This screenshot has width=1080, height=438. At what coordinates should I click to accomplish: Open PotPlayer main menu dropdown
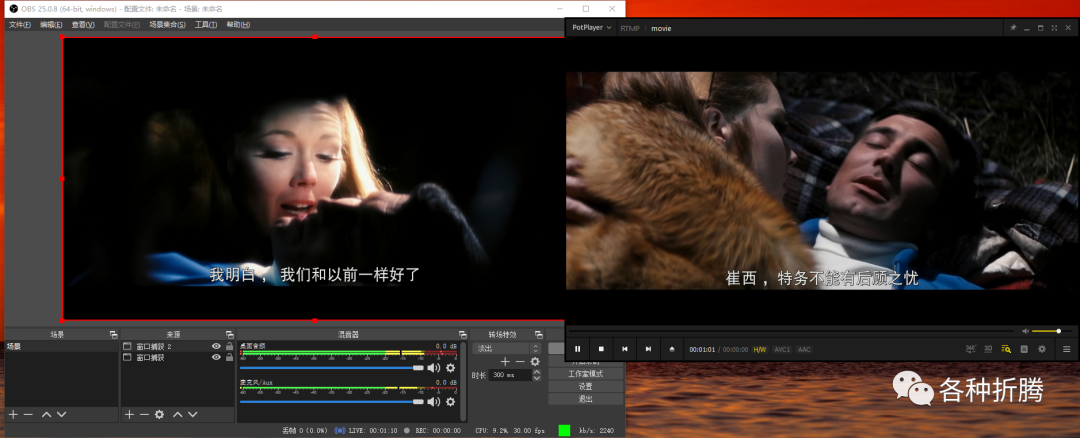tap(592, 28)
